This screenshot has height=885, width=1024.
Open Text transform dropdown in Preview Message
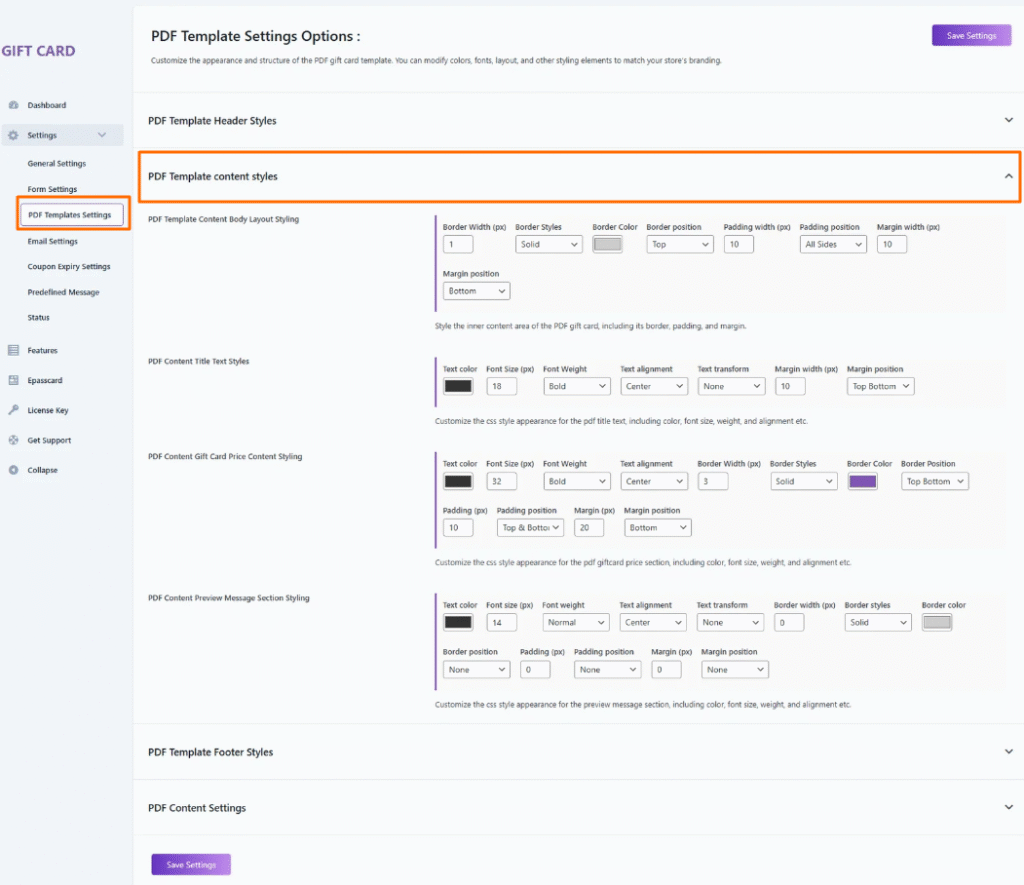click(730, 622)
